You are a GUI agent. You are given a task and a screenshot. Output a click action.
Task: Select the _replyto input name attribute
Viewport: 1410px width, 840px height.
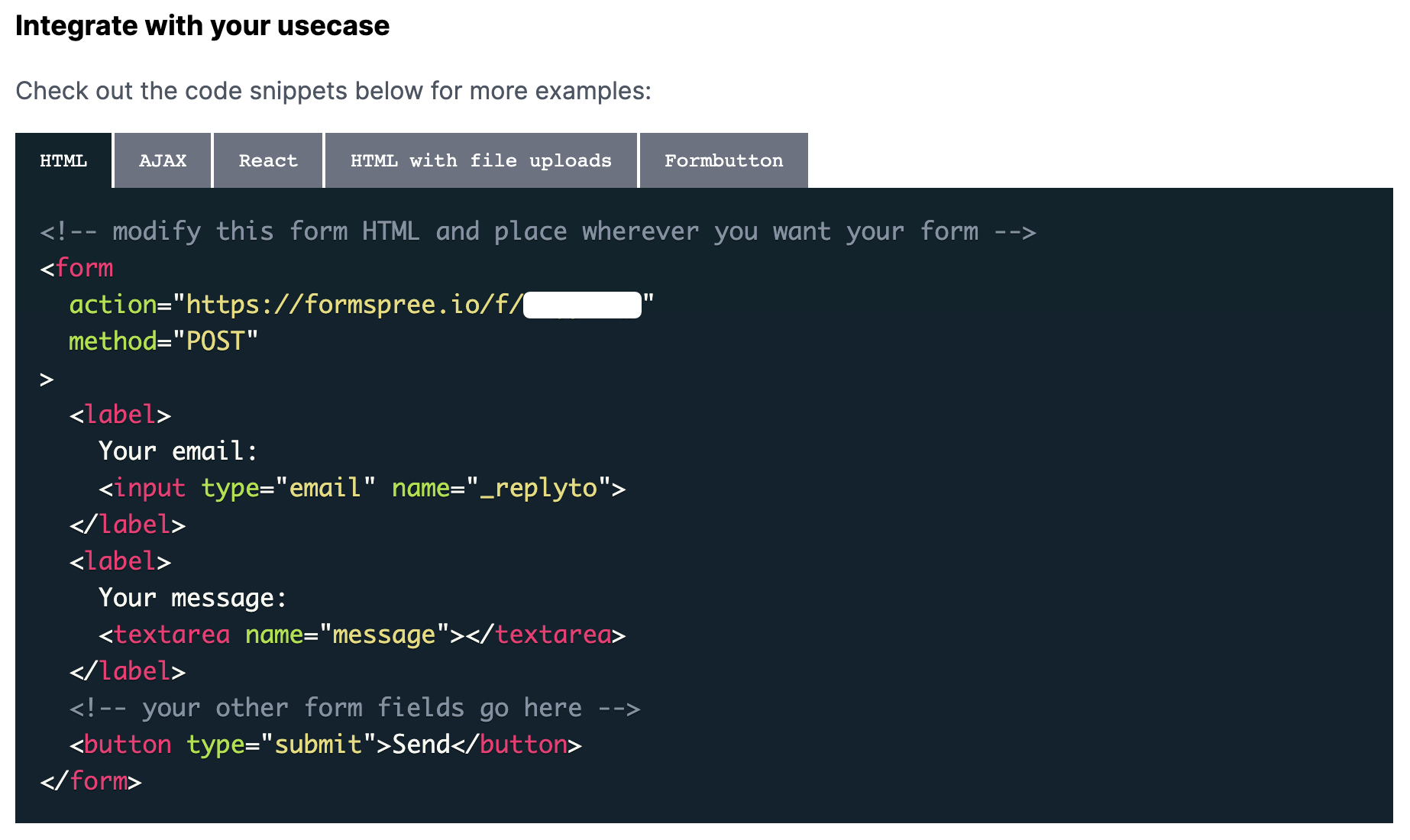tap(542, 487)
